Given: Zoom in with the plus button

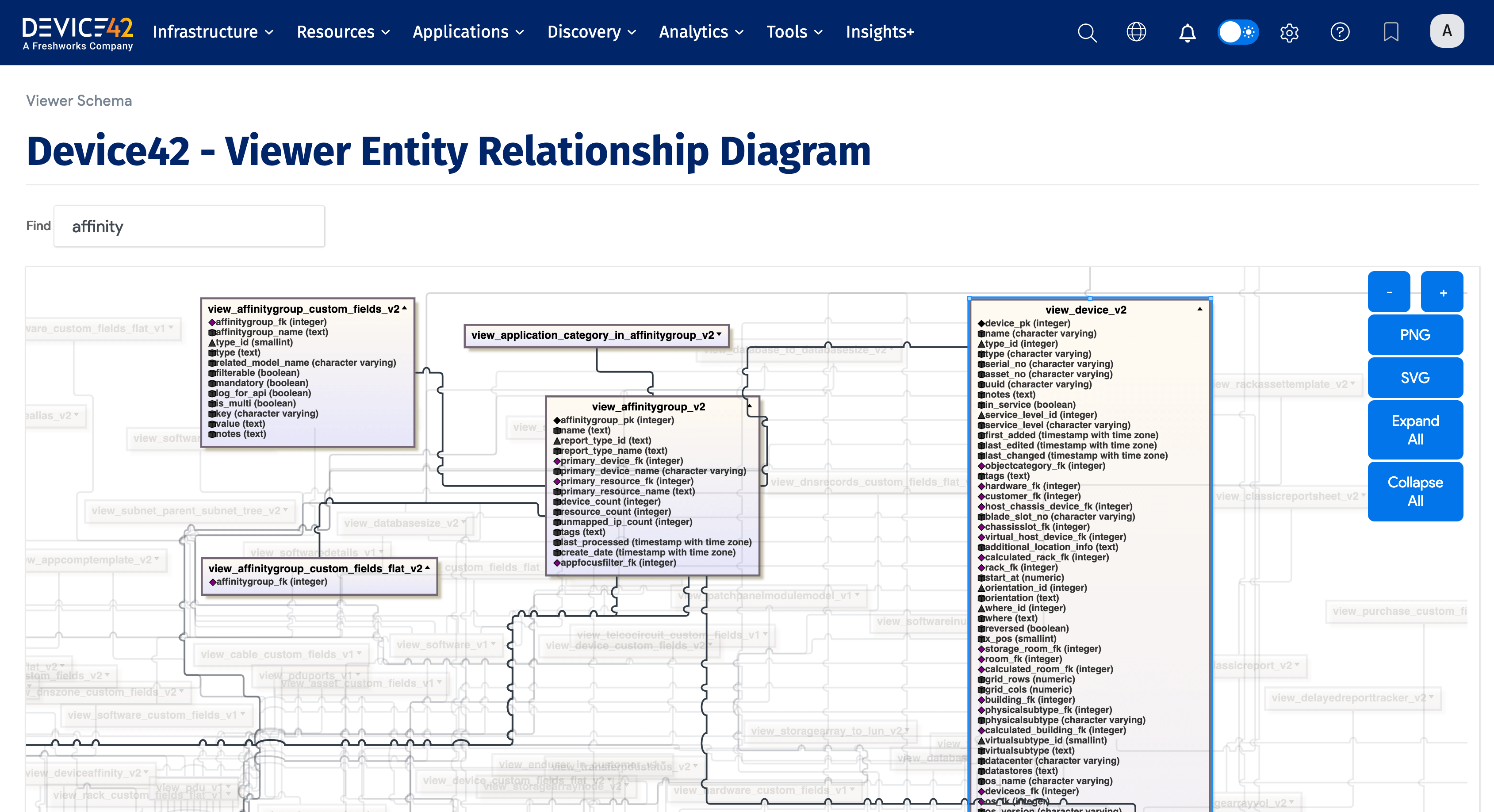Looking at the screenshot, I should coord(1442,292).
